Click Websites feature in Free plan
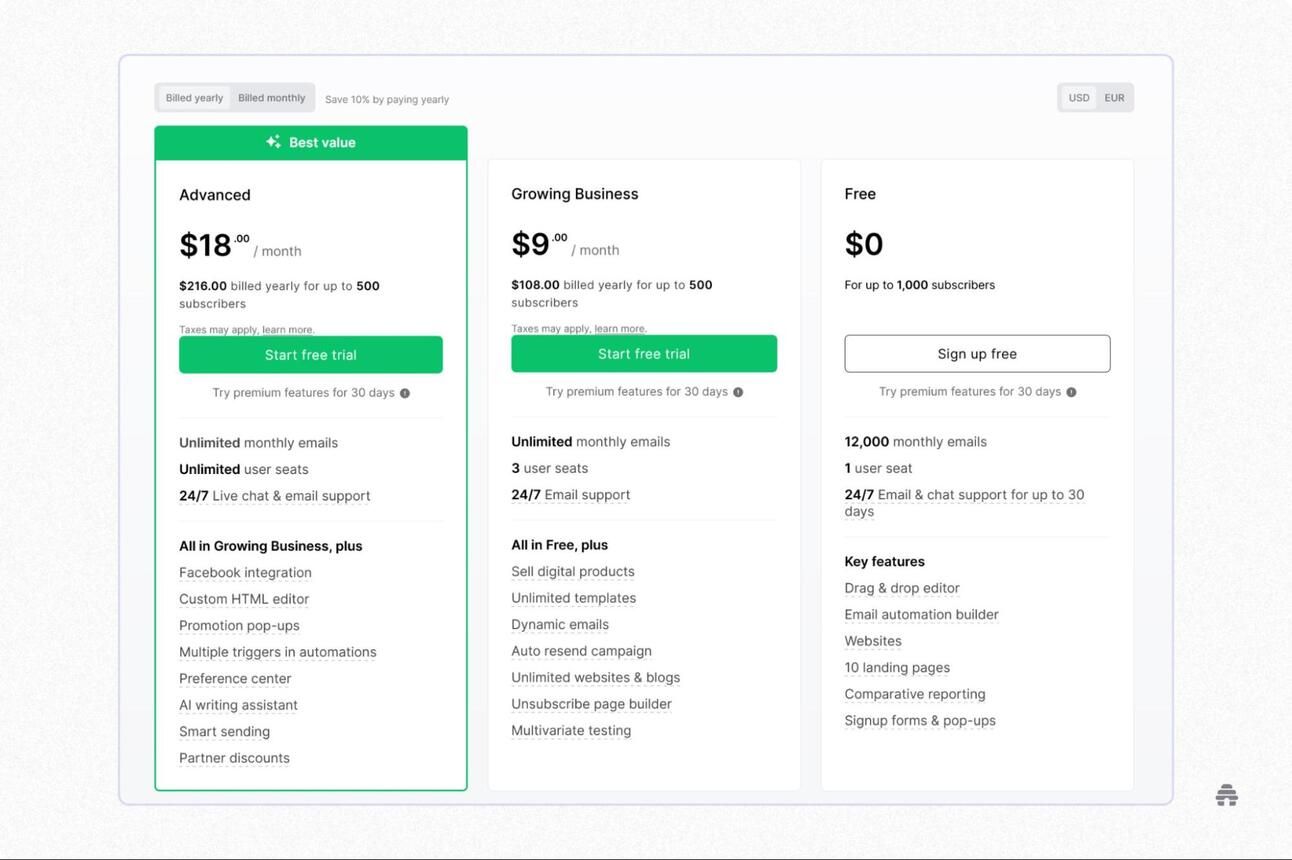Image resolution: width=1292 pixels, height=860 pixels. click(873, 641)
